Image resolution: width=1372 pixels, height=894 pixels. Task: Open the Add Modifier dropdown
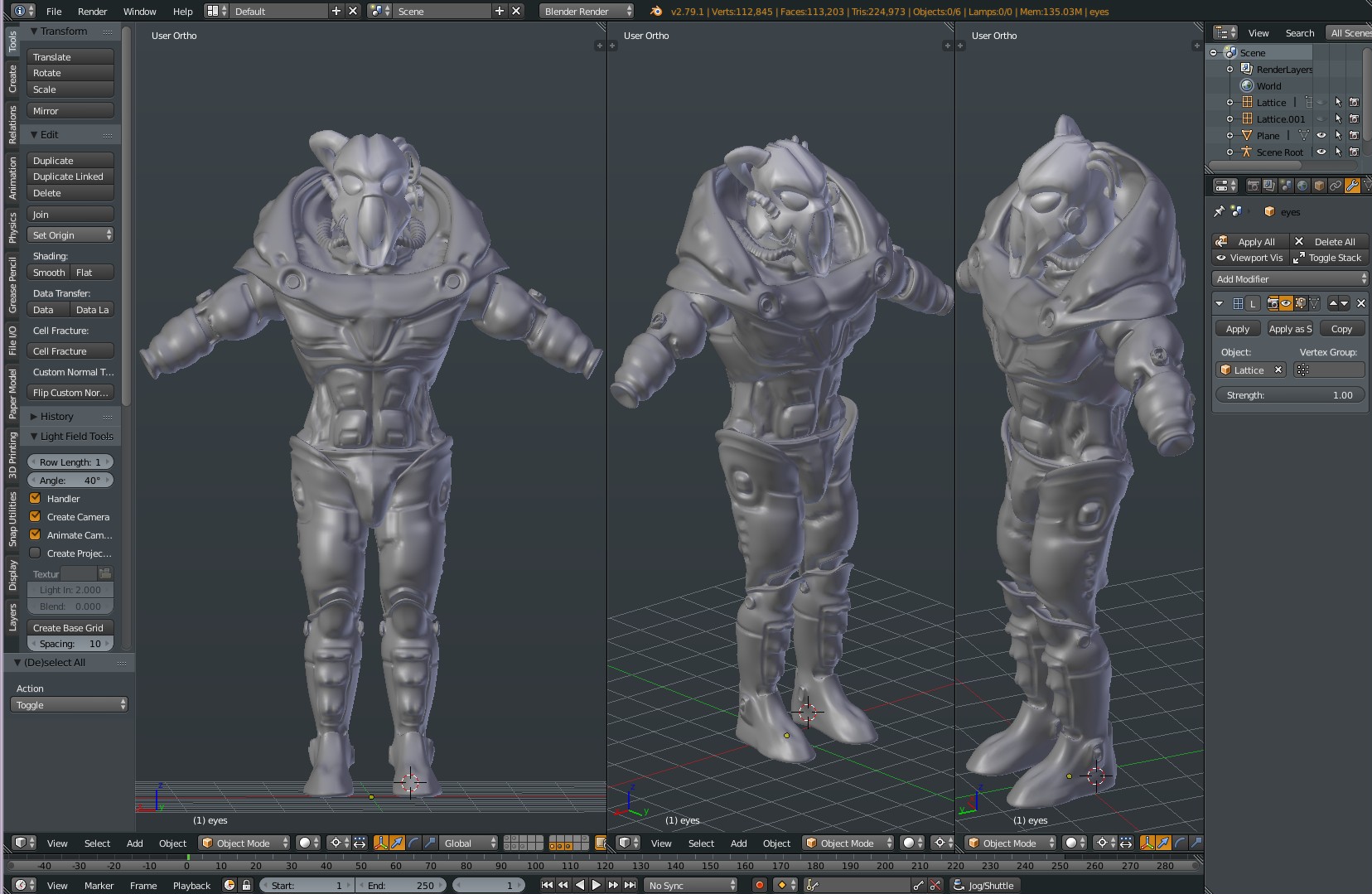pos(1290,279)
